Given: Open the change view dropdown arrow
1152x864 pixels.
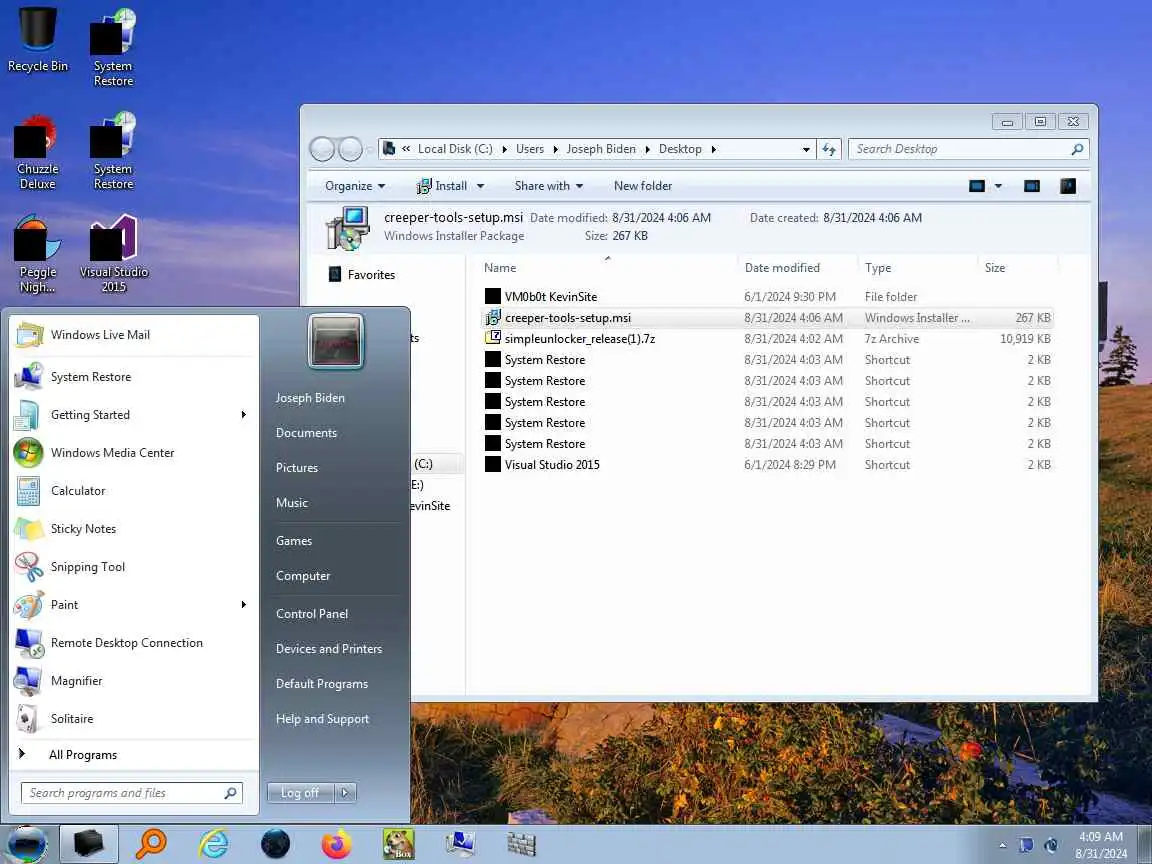Looking at the screenshot, I should click(x=998, y=187).
